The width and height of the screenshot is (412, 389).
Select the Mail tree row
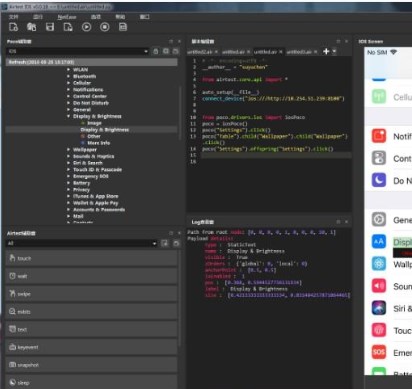point(78,216)
